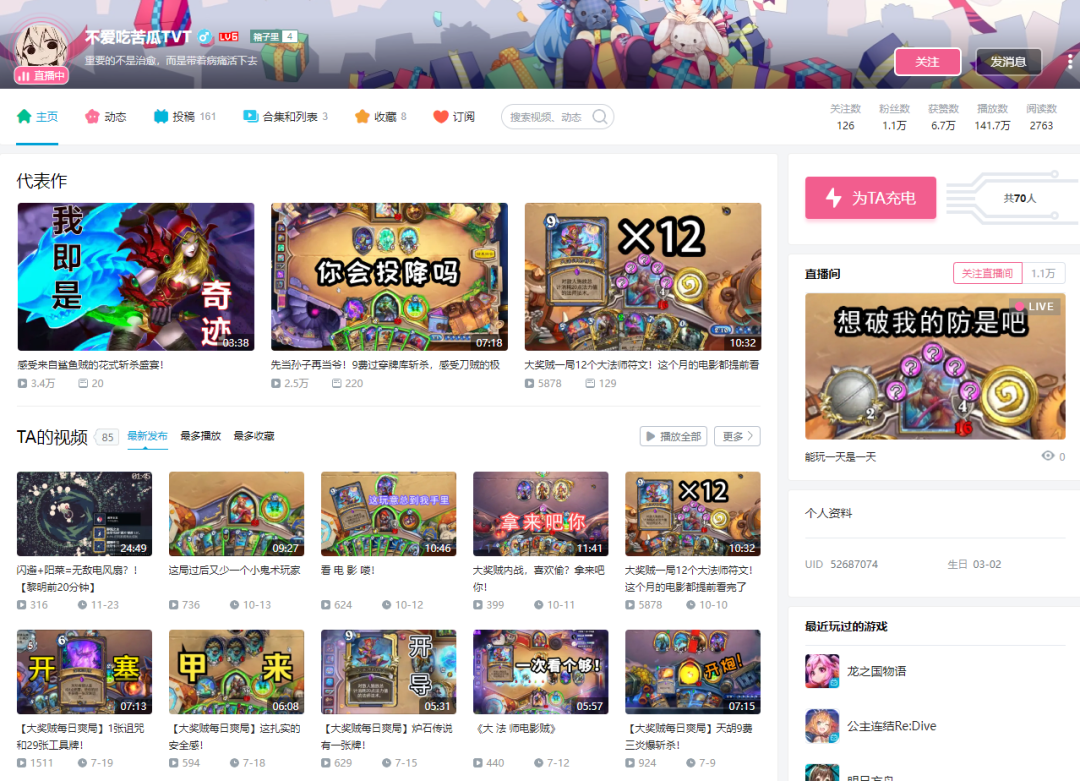Viewport: 1080px width, 781px height.
Task: Click the 主页 home tab
Action: click(37, 116)
